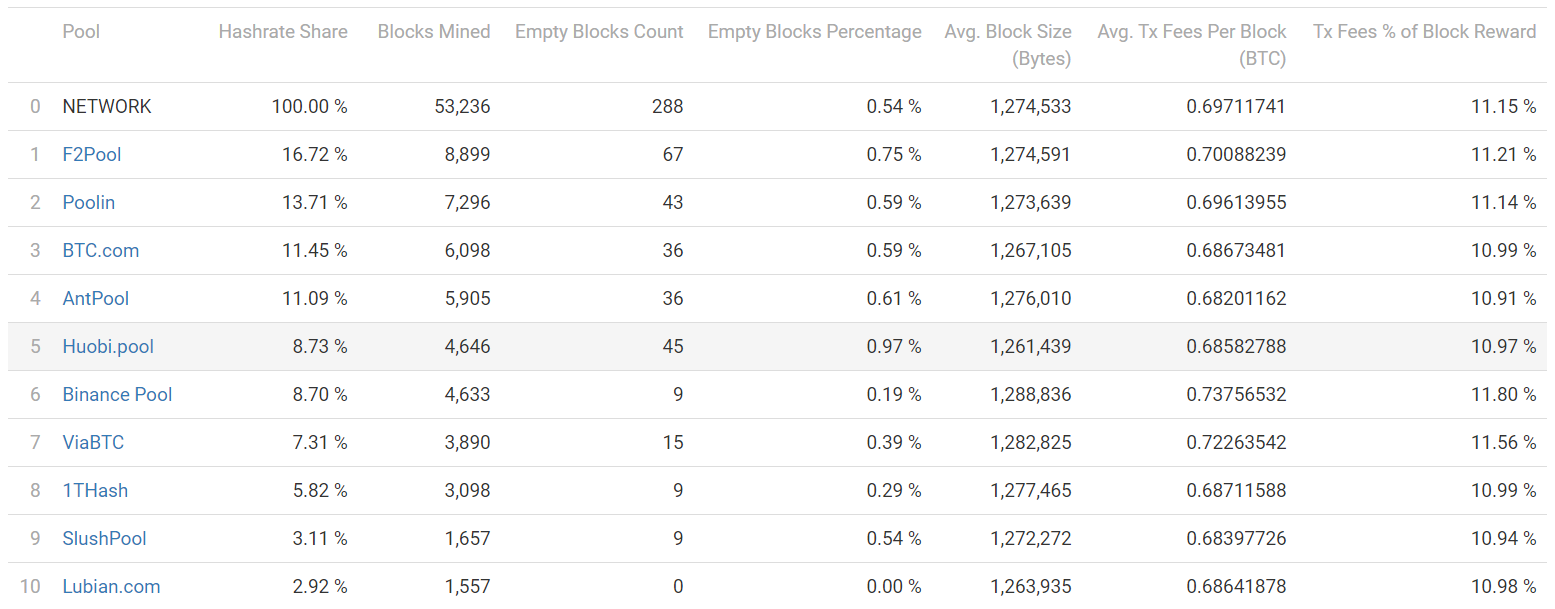
Task: Click the 1THash pool link
Action: click(x=95, y=490)
